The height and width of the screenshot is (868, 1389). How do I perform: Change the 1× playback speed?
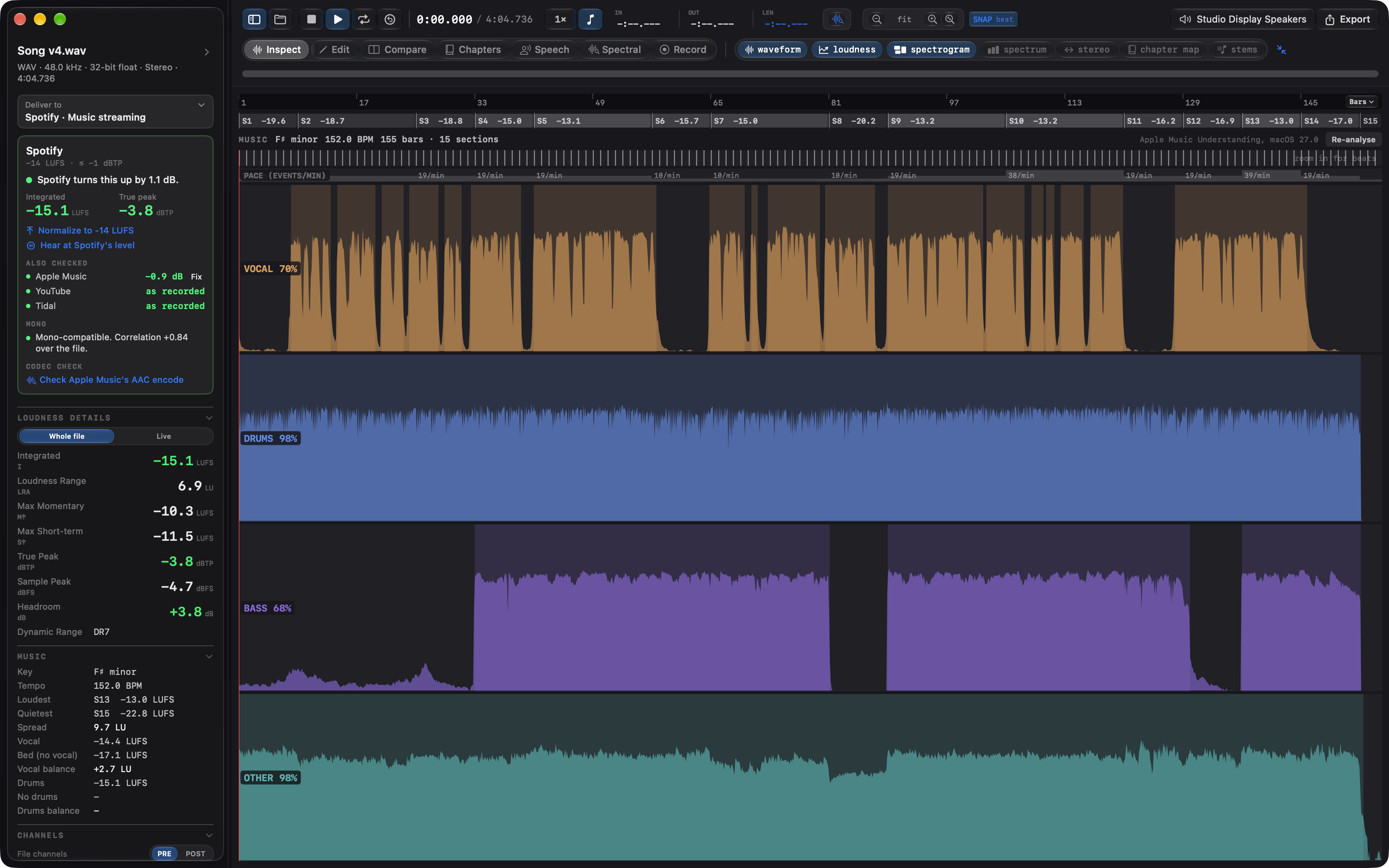pyautogui.click(x=560, y=19)
